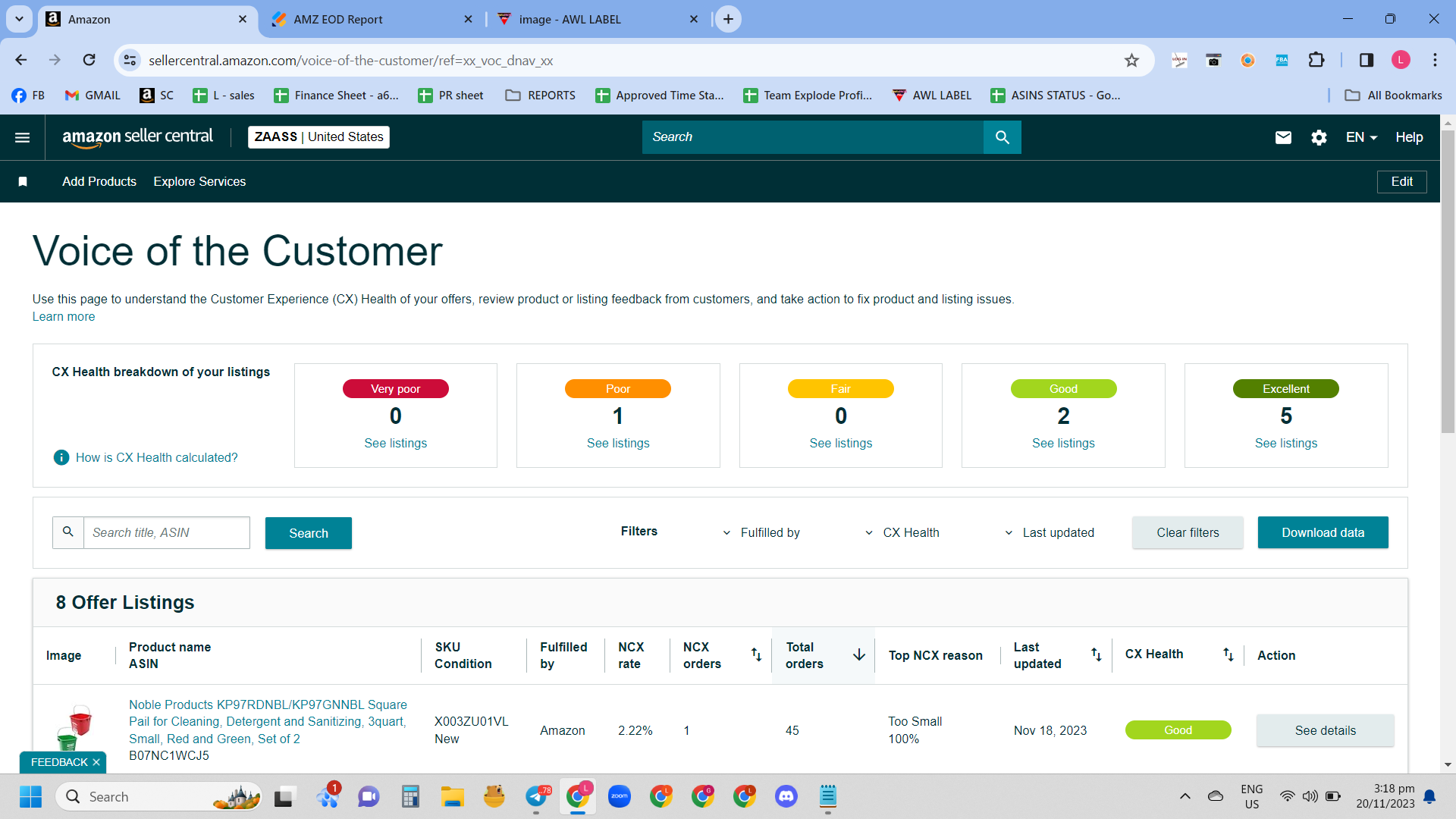This screenshot has height=819, width=1456.
Task: See listings under Very poor
Action: click(395, 443)
